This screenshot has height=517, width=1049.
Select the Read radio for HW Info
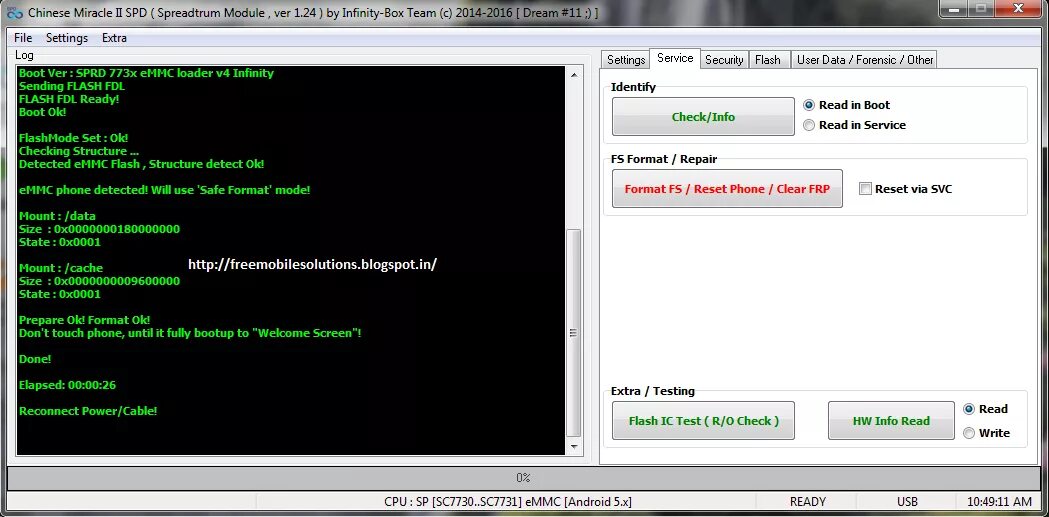pos(985,409)
